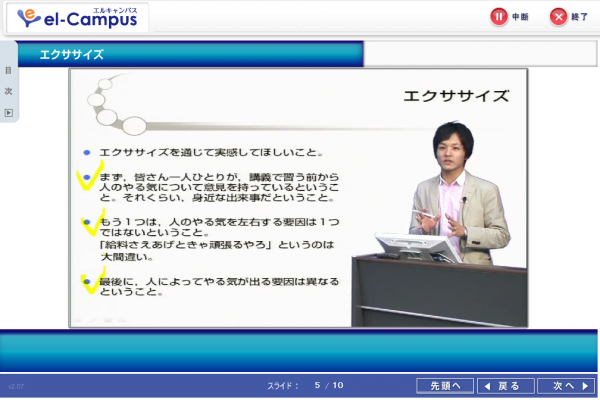Click the v2.07 version label

point(15,386)
